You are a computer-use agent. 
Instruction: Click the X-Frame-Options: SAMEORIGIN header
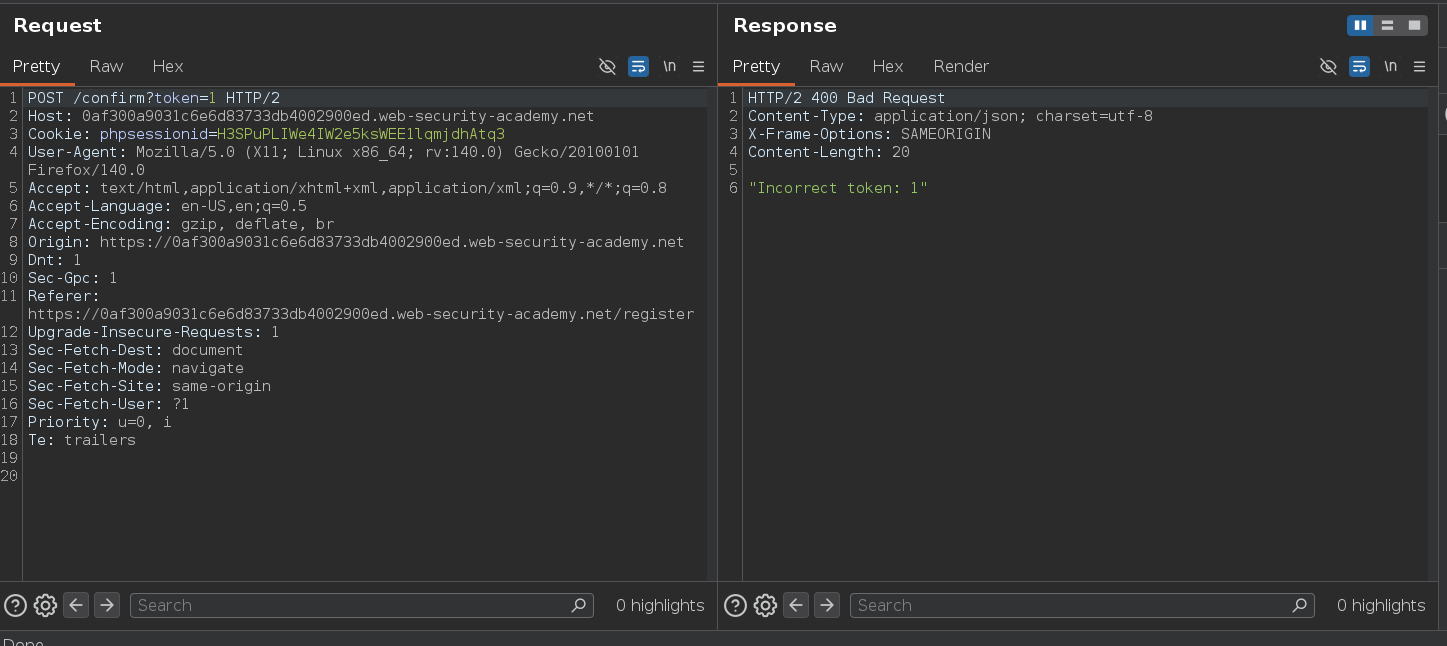(869, 134)
